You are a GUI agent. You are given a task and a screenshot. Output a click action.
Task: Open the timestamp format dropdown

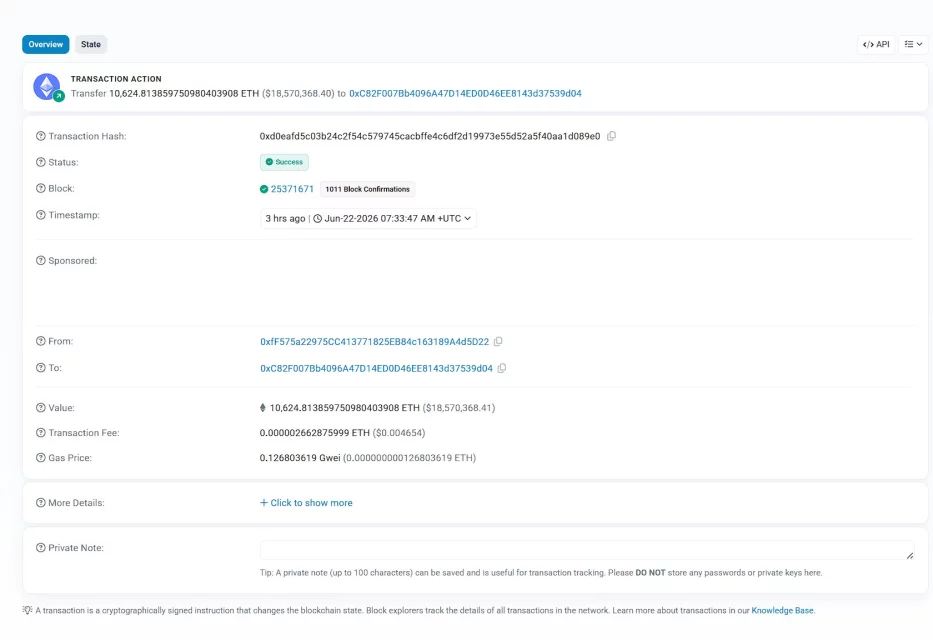368,218
